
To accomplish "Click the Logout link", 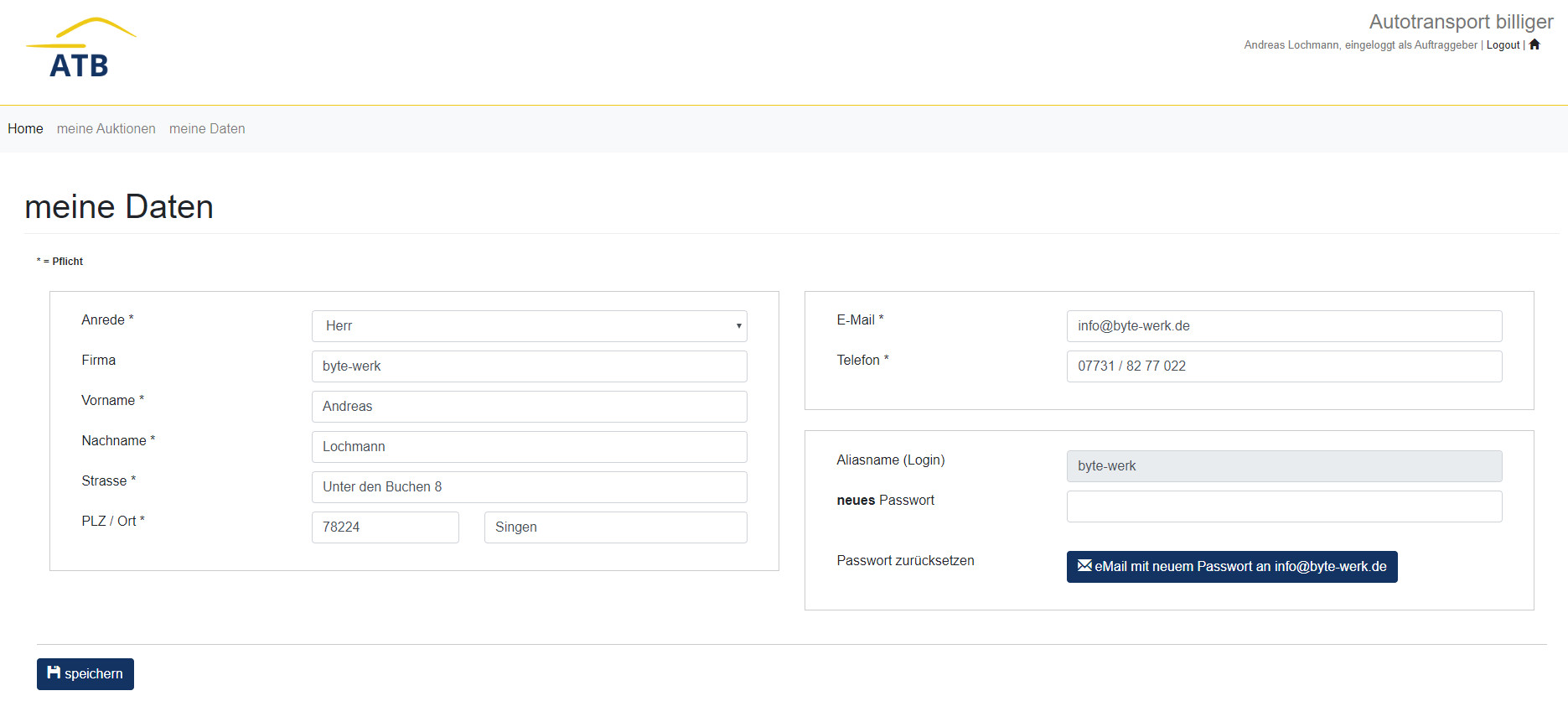I will coord(1503,45).
